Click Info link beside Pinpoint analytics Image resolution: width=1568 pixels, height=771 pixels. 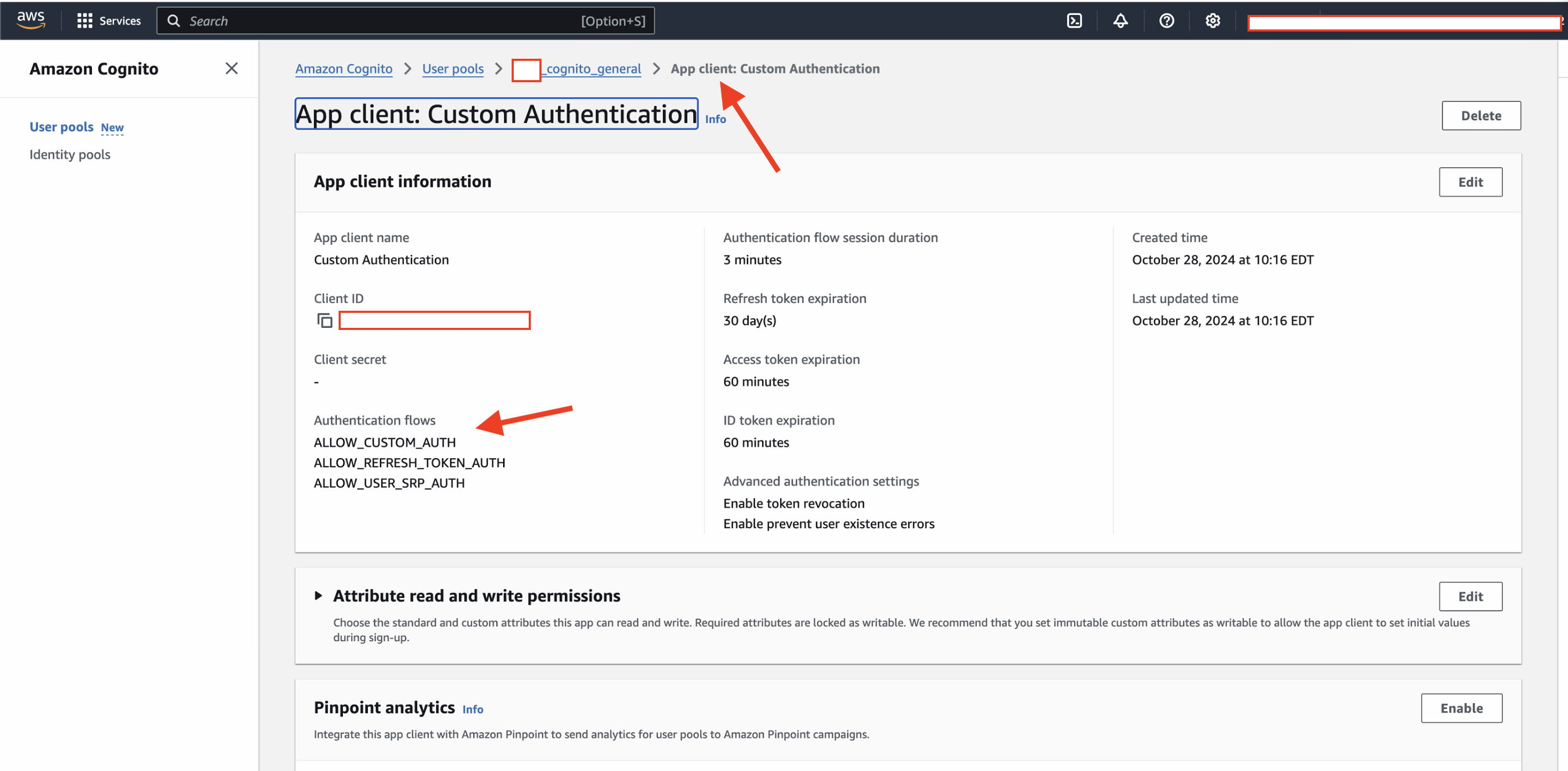[x=472, y=710]
